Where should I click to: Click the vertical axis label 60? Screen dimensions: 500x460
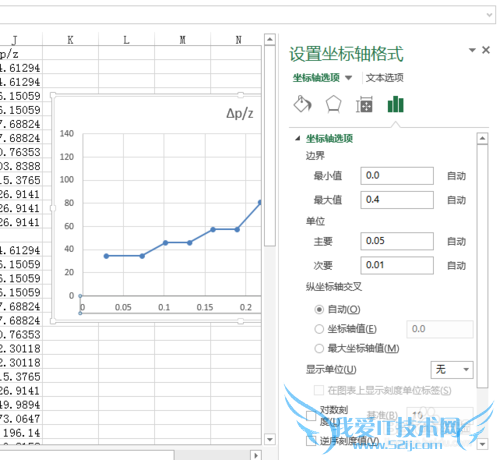click(69, 226)
